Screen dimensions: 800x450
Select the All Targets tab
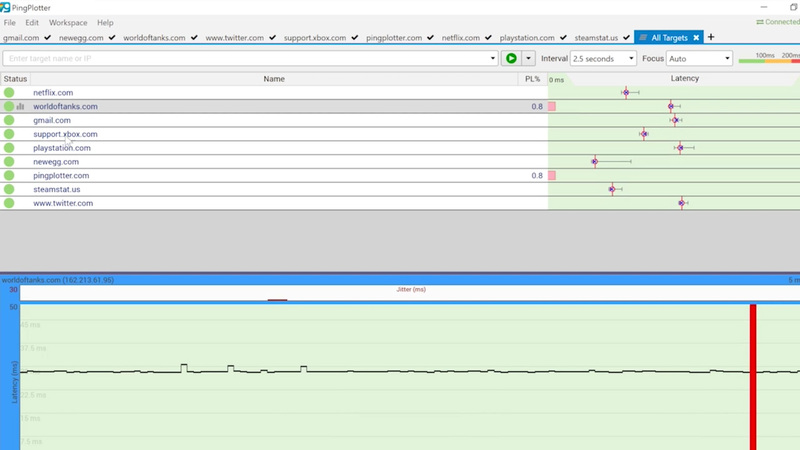[x=669, y=38]
